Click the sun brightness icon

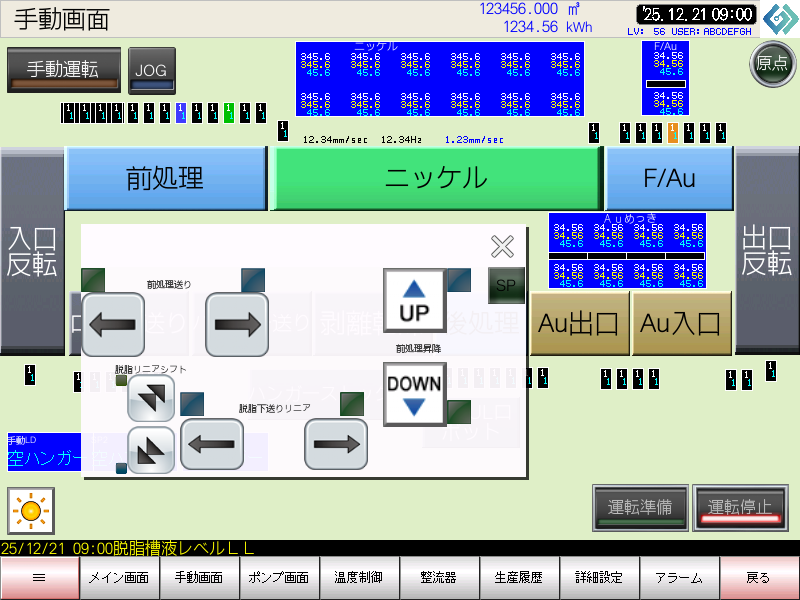pos(30,511)
